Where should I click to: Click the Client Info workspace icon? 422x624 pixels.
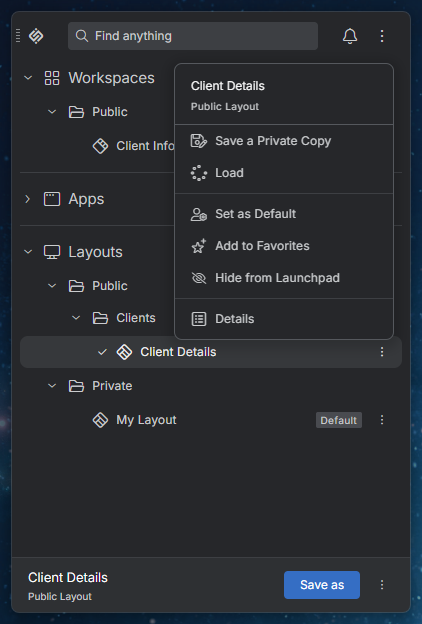tap(100, 146)
